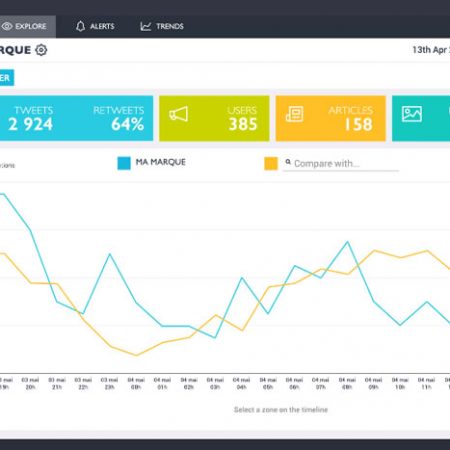Click the blue line peak at 23h
450x450 pixels.
click(x=110, y=254)
